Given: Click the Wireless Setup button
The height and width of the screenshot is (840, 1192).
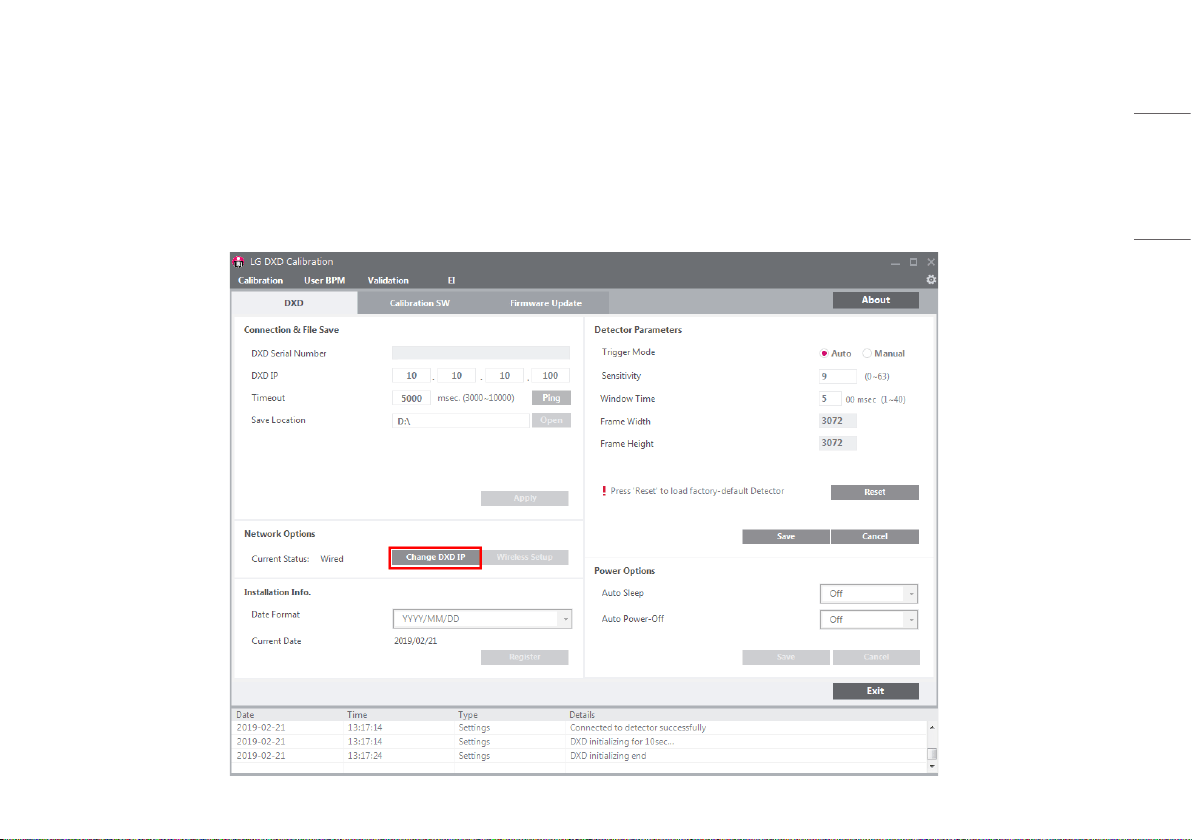Looking at the screenshot, I should pos(525,557).
